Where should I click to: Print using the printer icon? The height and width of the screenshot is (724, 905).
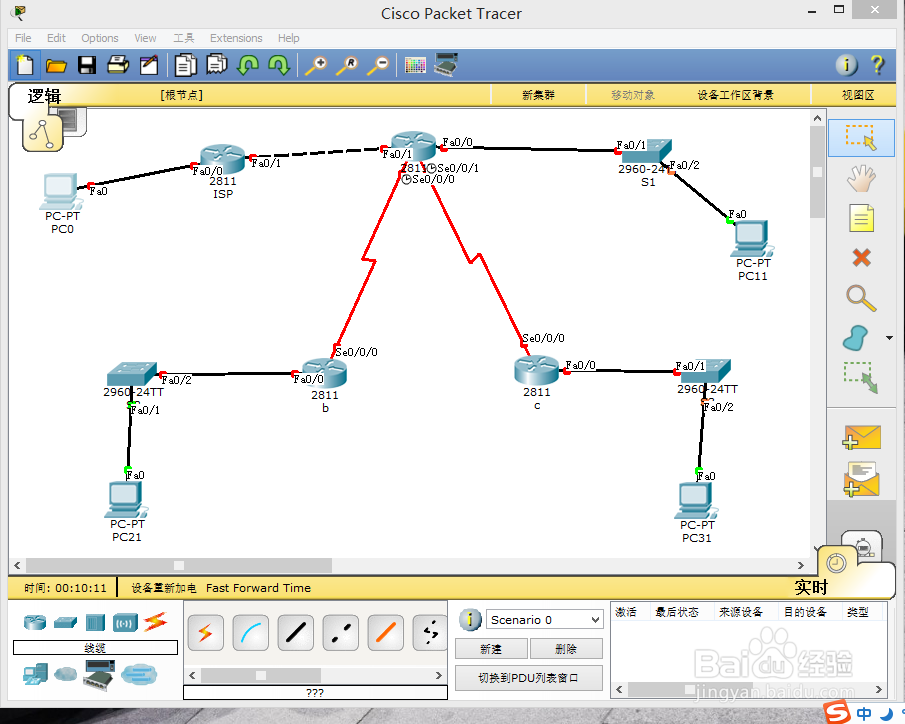pos(118,65)
